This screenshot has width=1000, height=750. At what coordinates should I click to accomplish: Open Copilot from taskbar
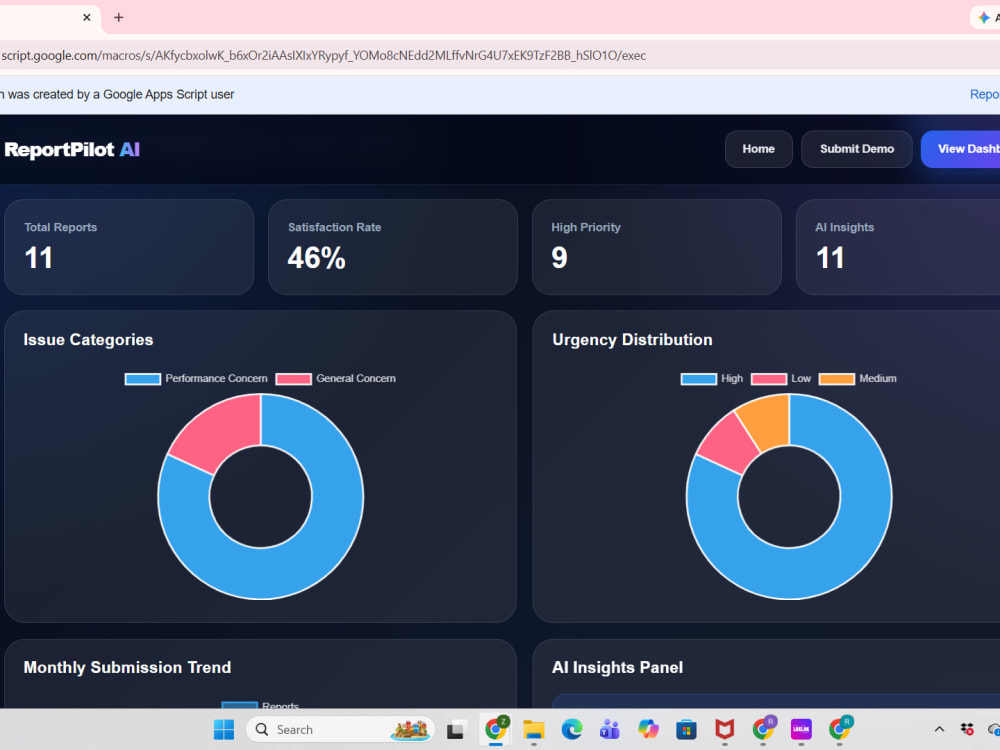[x=648, y=729]
